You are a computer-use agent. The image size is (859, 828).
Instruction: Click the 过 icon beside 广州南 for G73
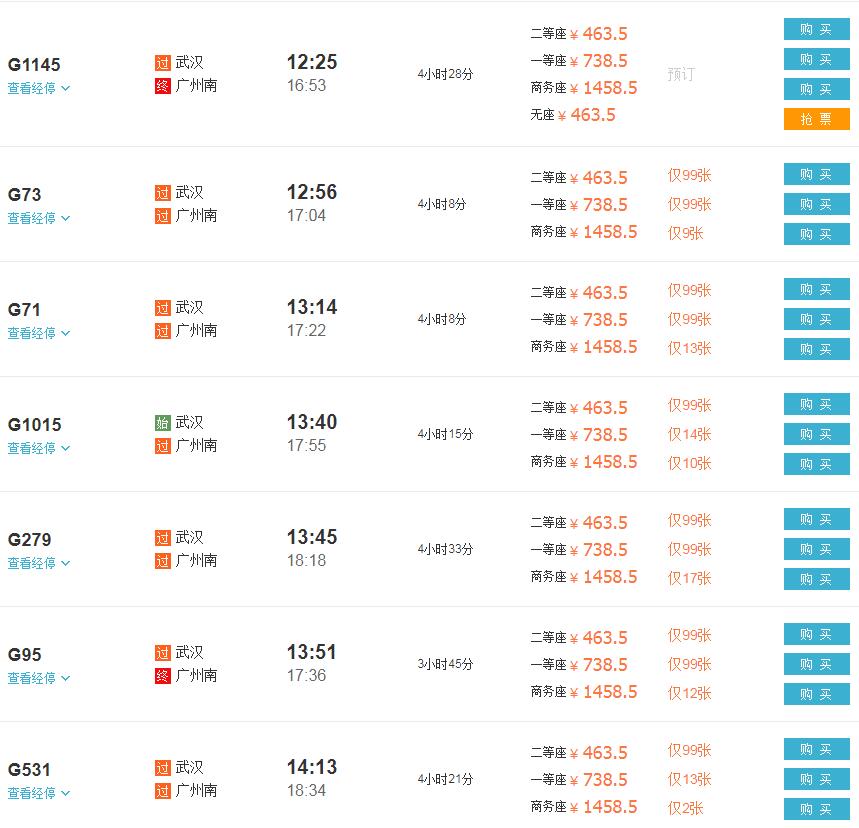pos(163,216)
